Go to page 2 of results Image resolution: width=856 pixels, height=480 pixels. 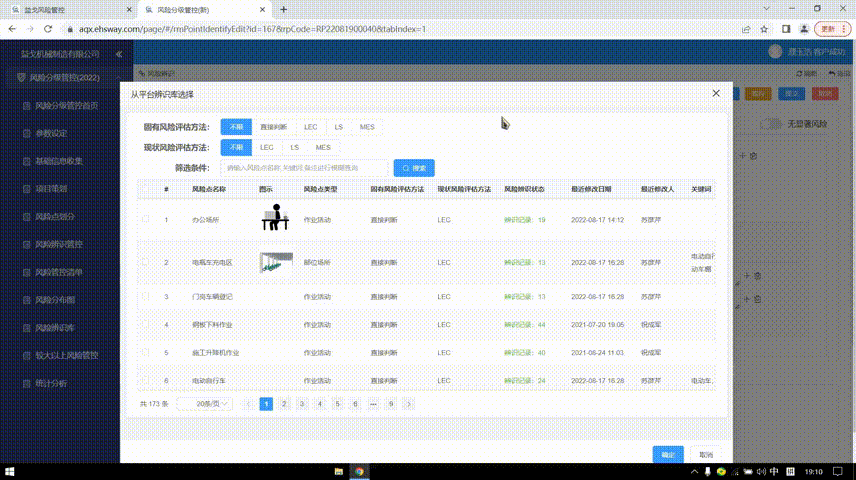[x=284, y=404]
